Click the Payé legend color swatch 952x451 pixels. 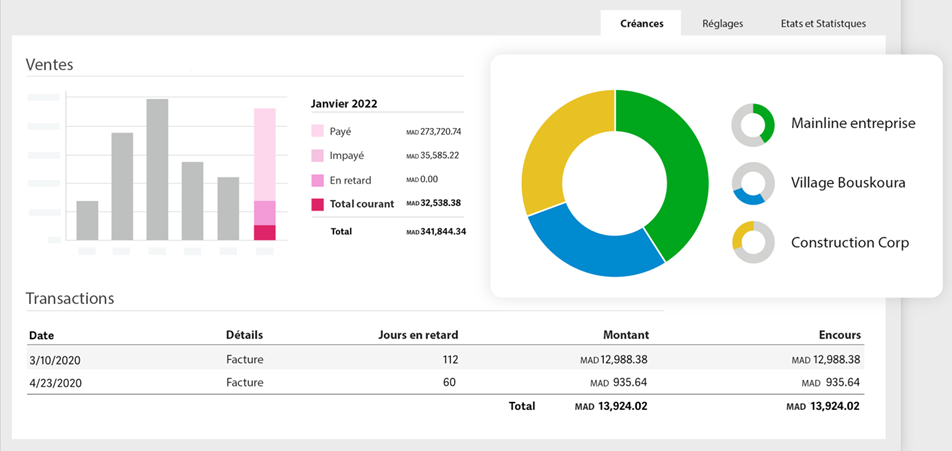317,131
